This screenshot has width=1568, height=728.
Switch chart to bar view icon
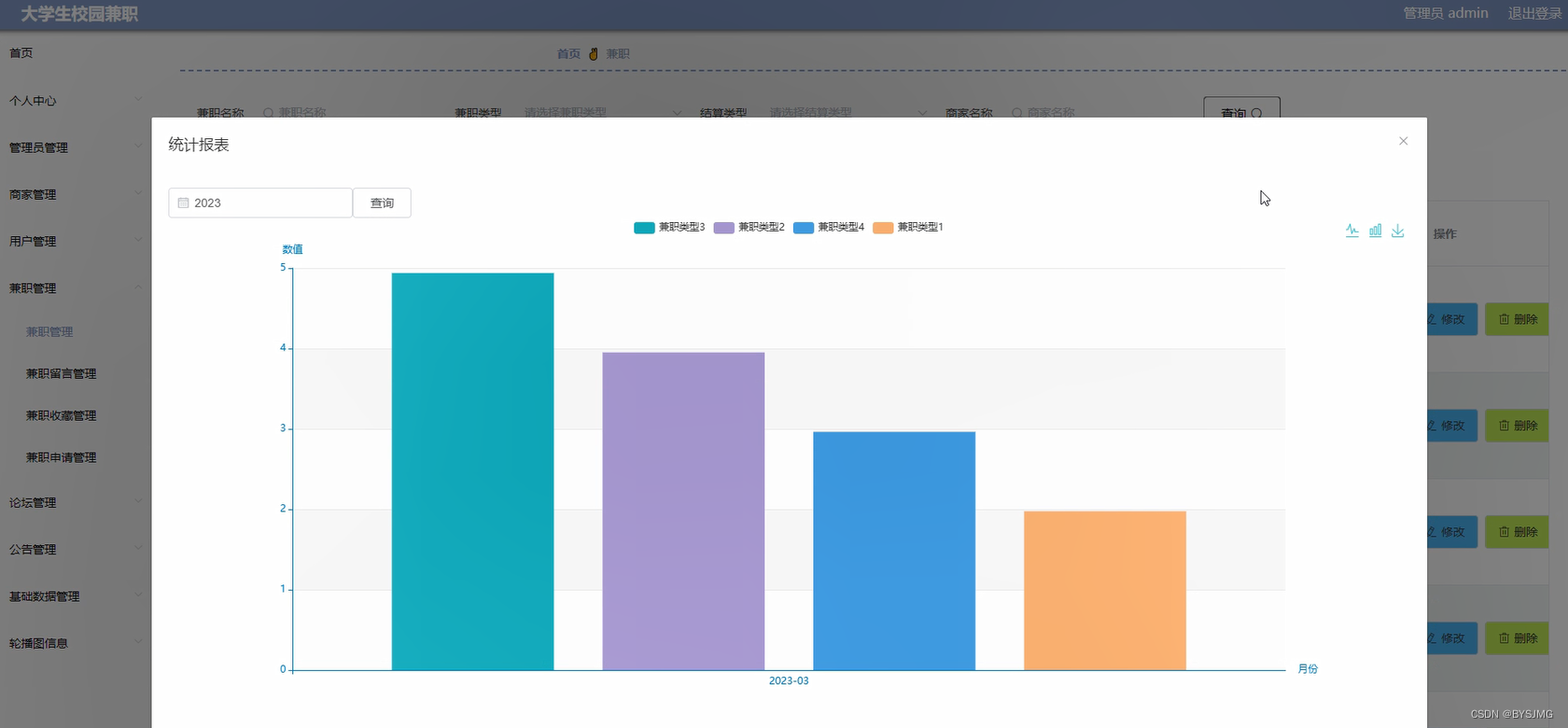(x=1375, y=231)
